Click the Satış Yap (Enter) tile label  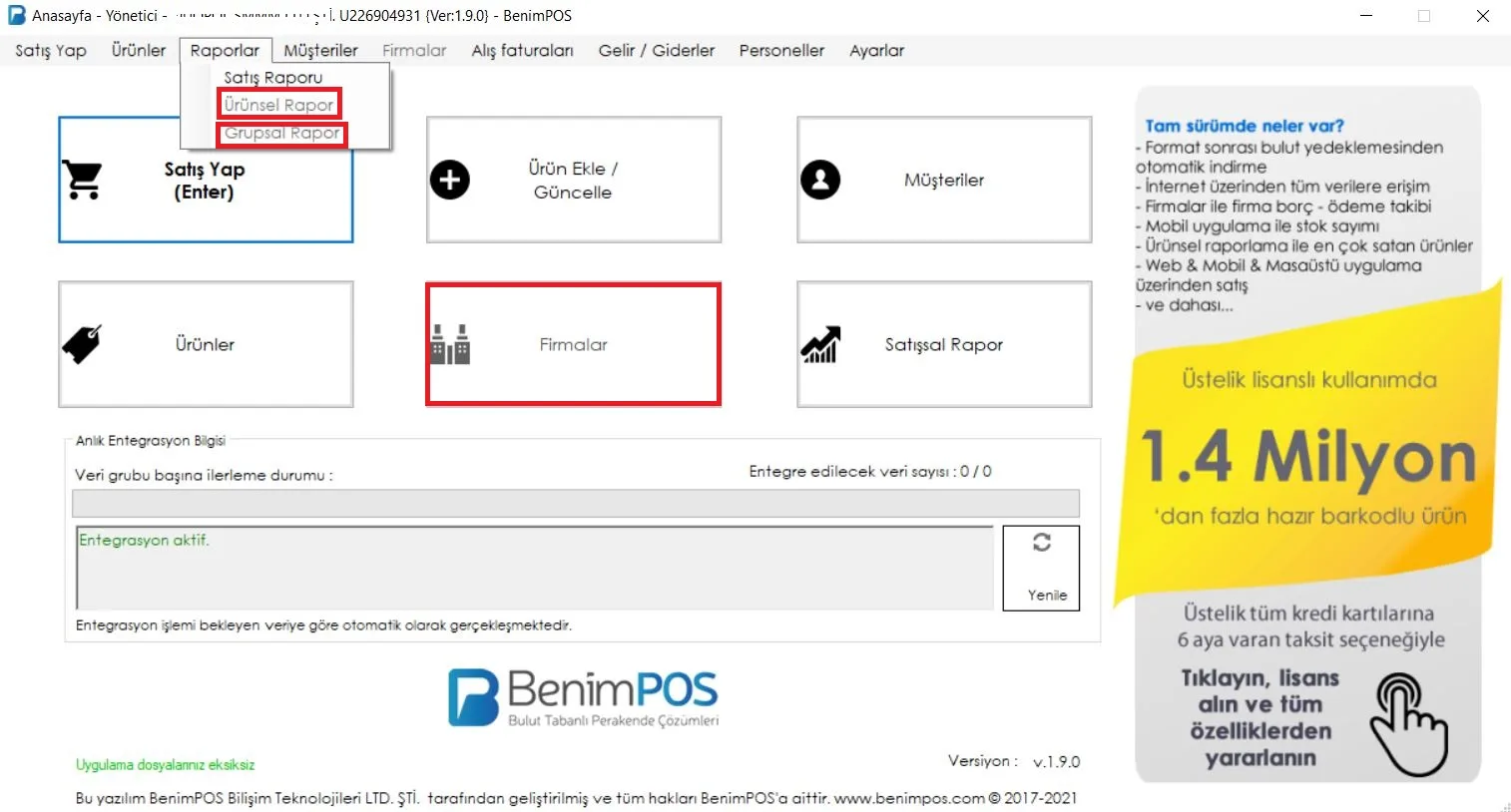[x=205, y=181]
